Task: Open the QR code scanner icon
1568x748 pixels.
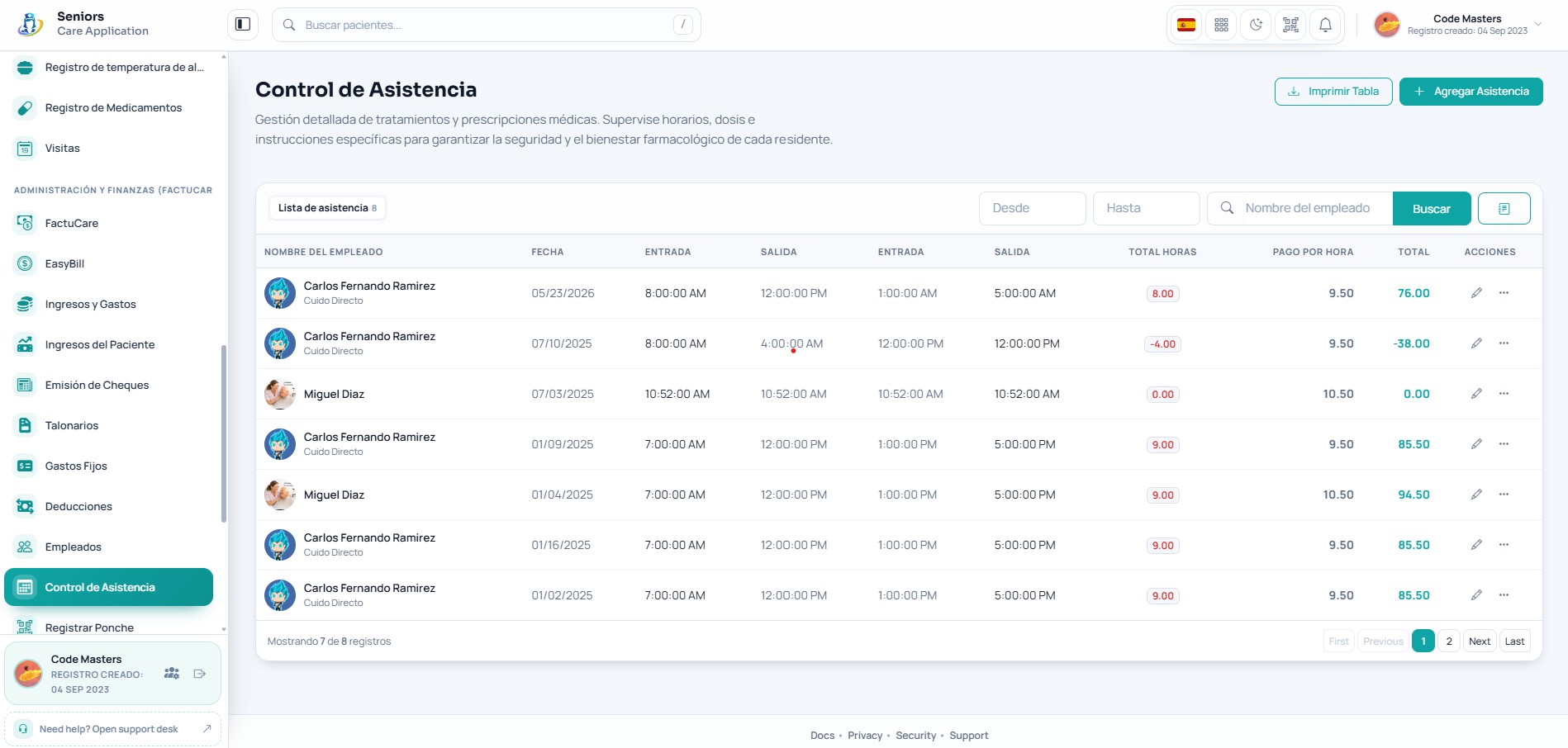Action: [1290, 25]
